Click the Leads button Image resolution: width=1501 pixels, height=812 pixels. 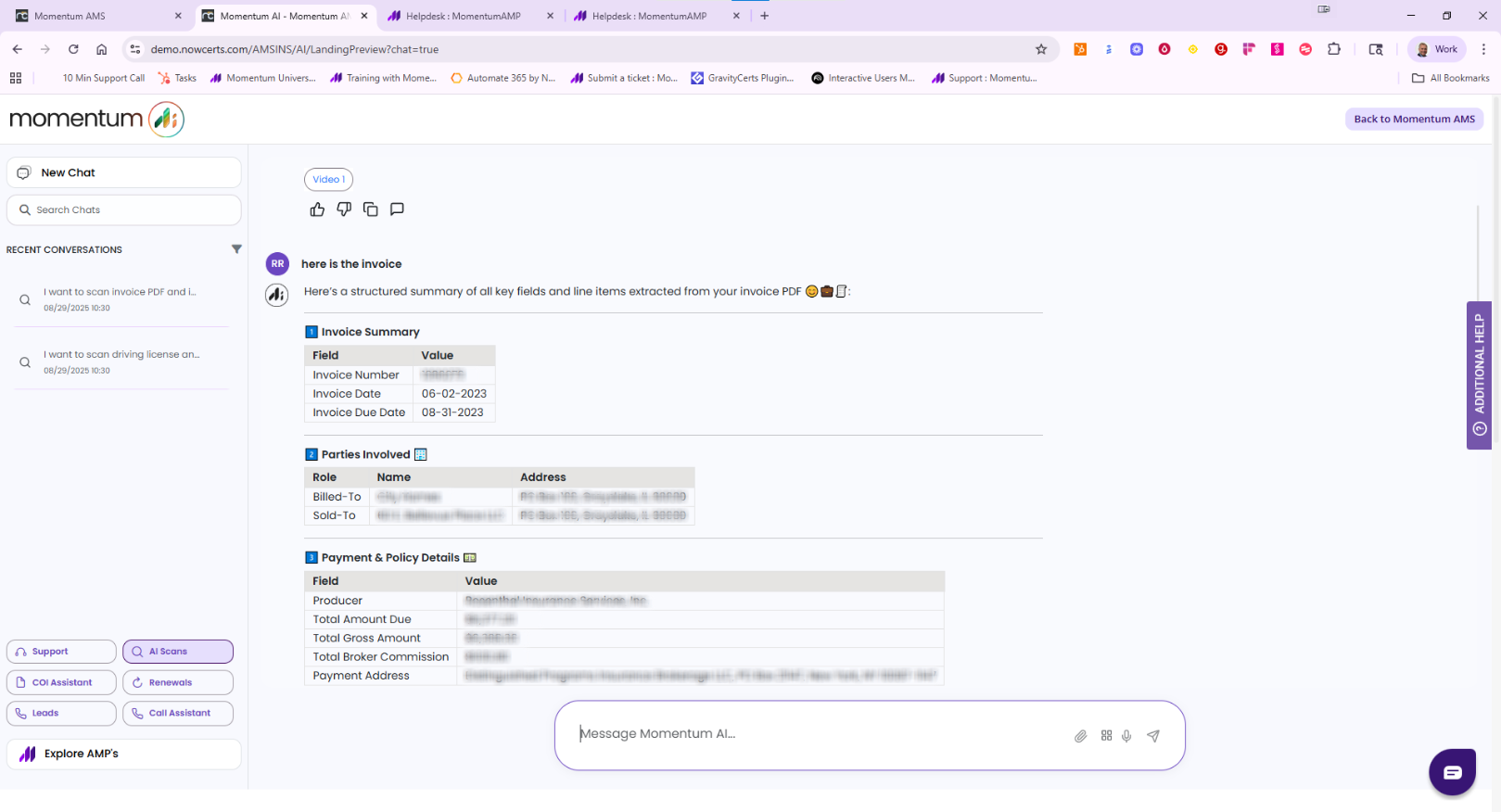[61, 713]
